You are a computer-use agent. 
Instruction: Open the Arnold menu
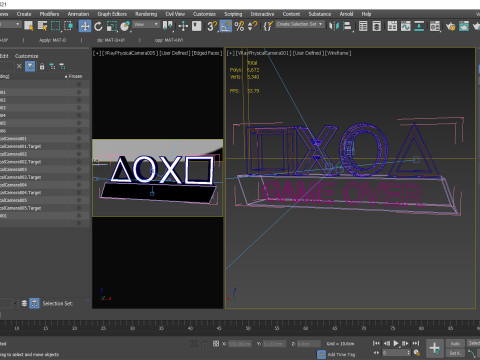tap(346, 14)
